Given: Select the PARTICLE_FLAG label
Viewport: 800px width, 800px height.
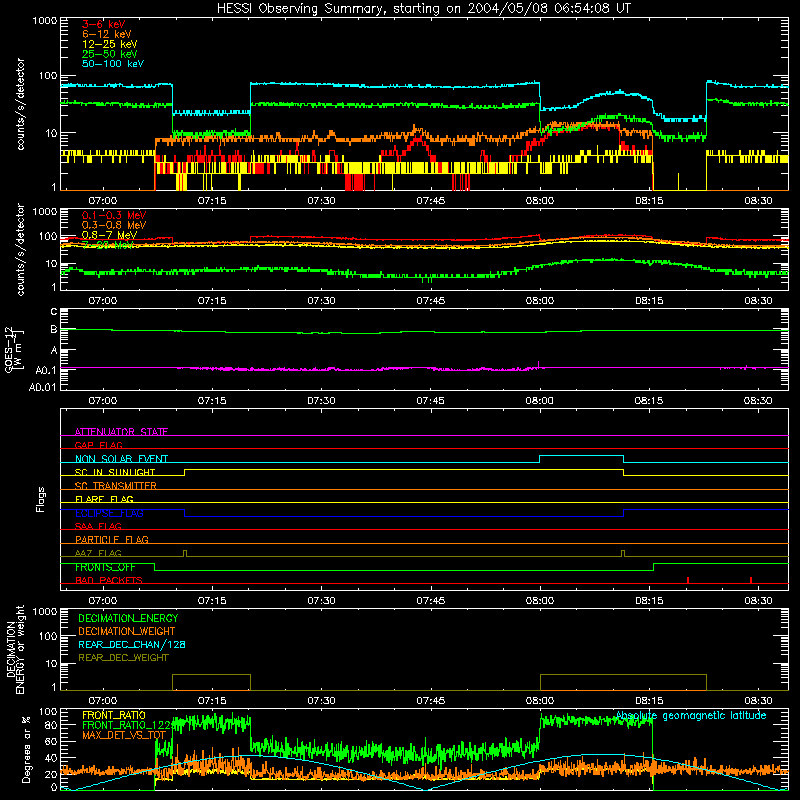Looking at the screenshot, I should pos(112,540).
